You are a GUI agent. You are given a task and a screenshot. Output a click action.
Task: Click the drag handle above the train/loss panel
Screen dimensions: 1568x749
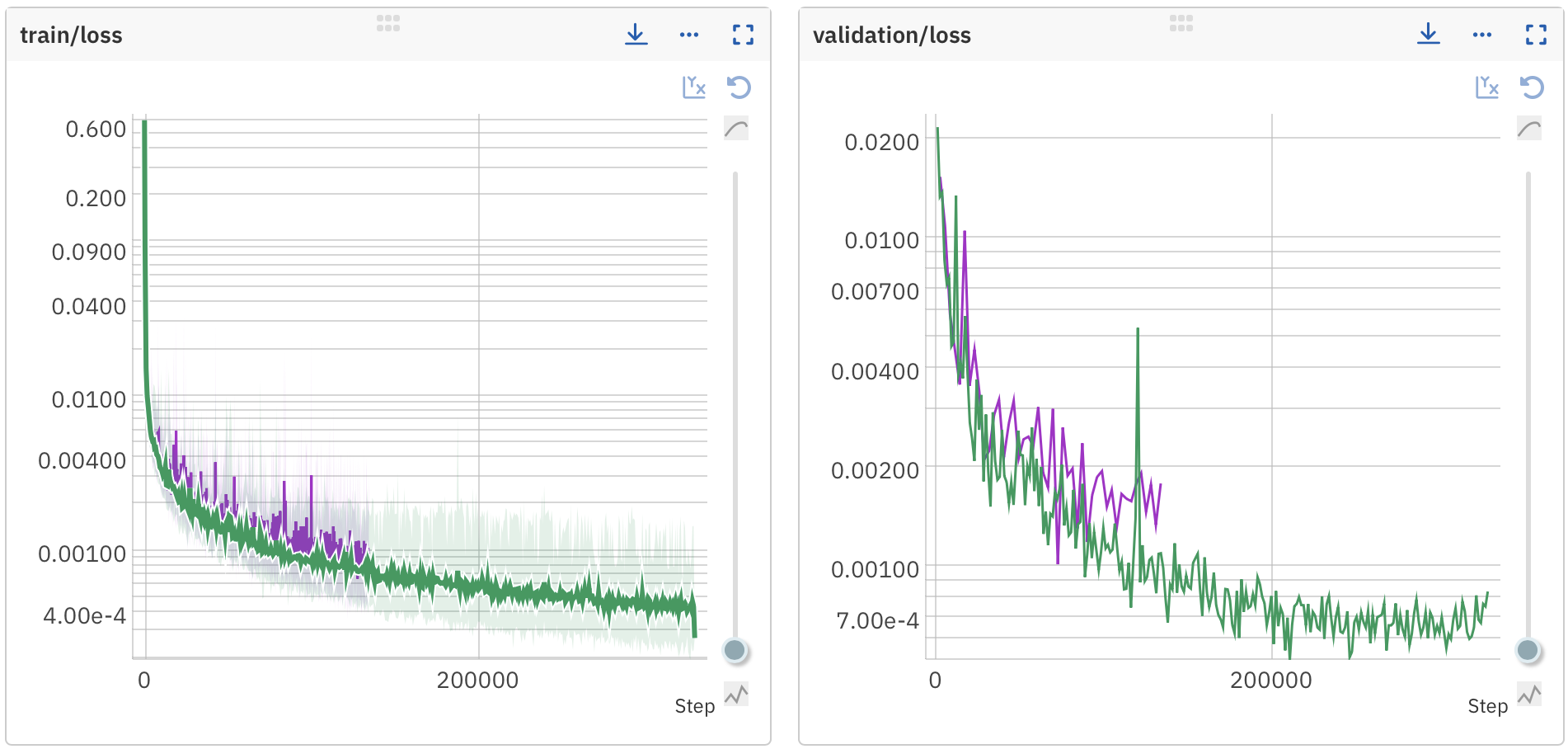pyautogui.click(x=387, y=24)
